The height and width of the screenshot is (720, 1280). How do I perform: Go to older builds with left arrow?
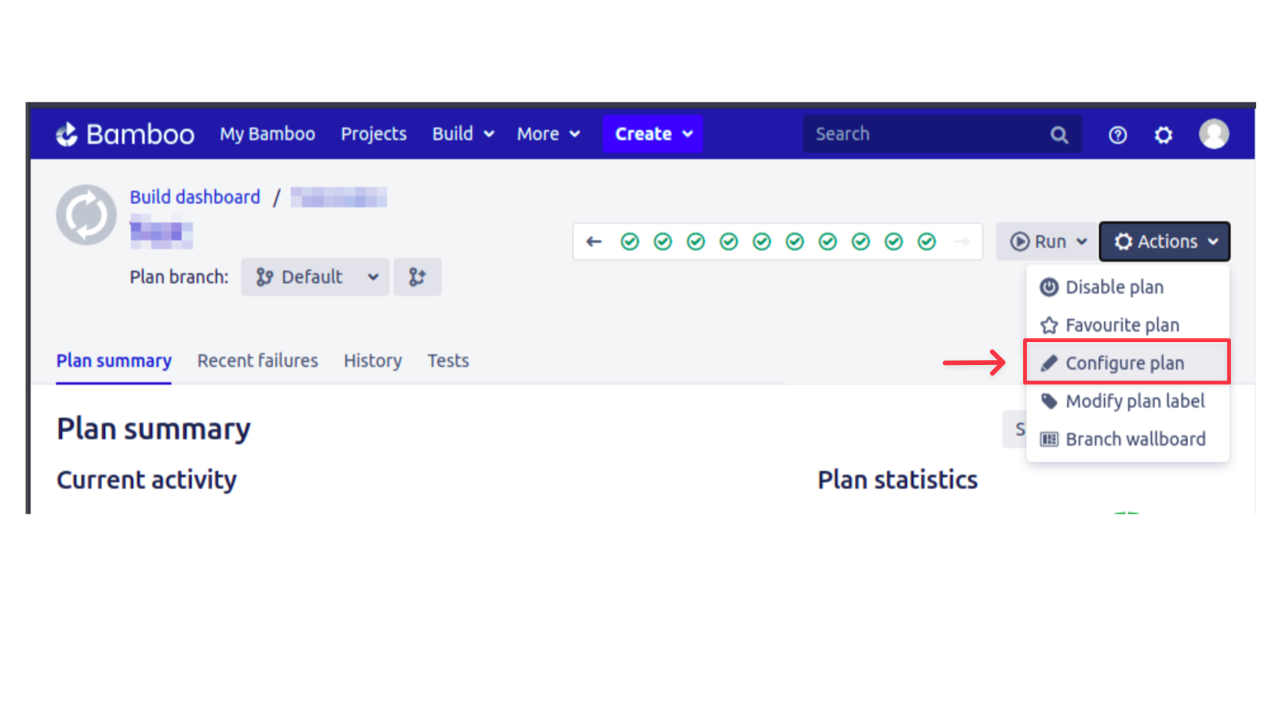[594, 242]
